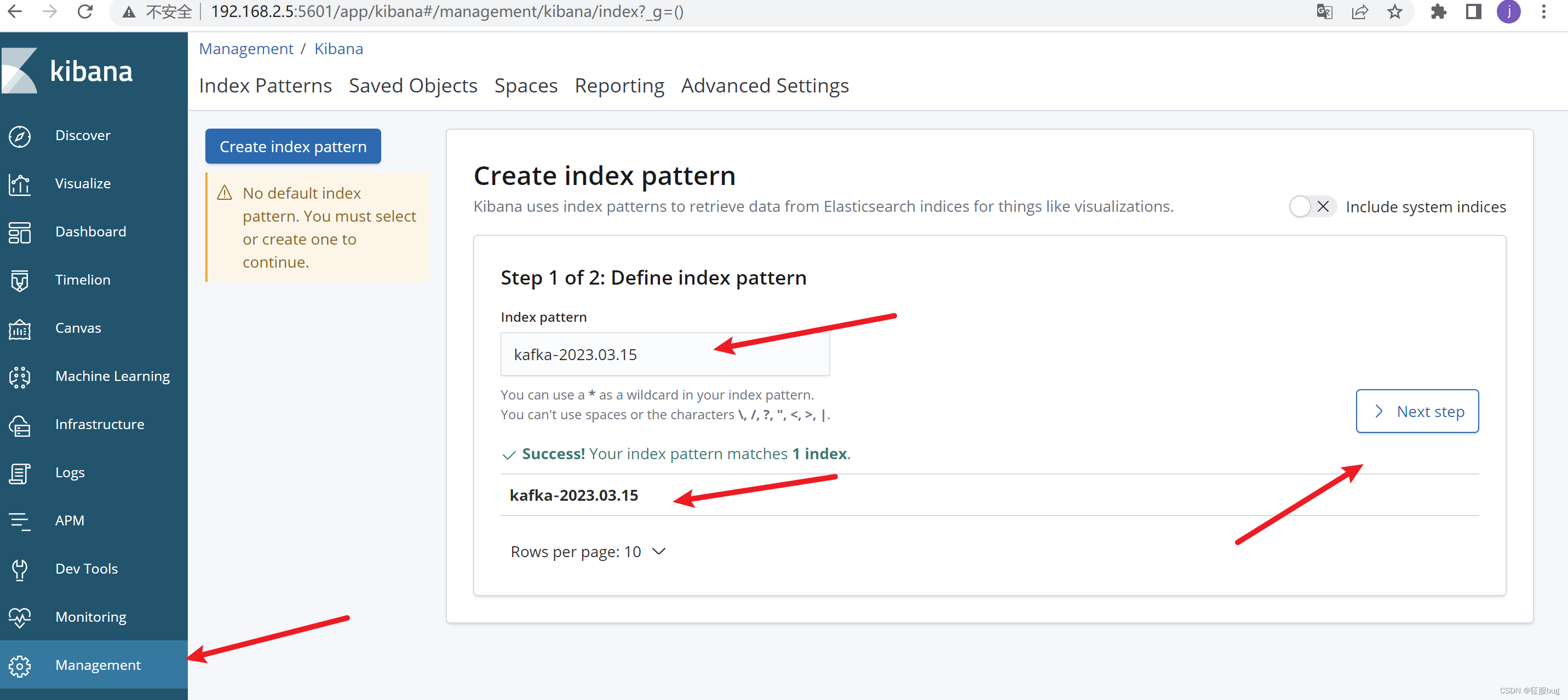Open the Canvas icon in sidebar
The width and height of the screenshot is (1568, 700).
click(x=20, y=329)
